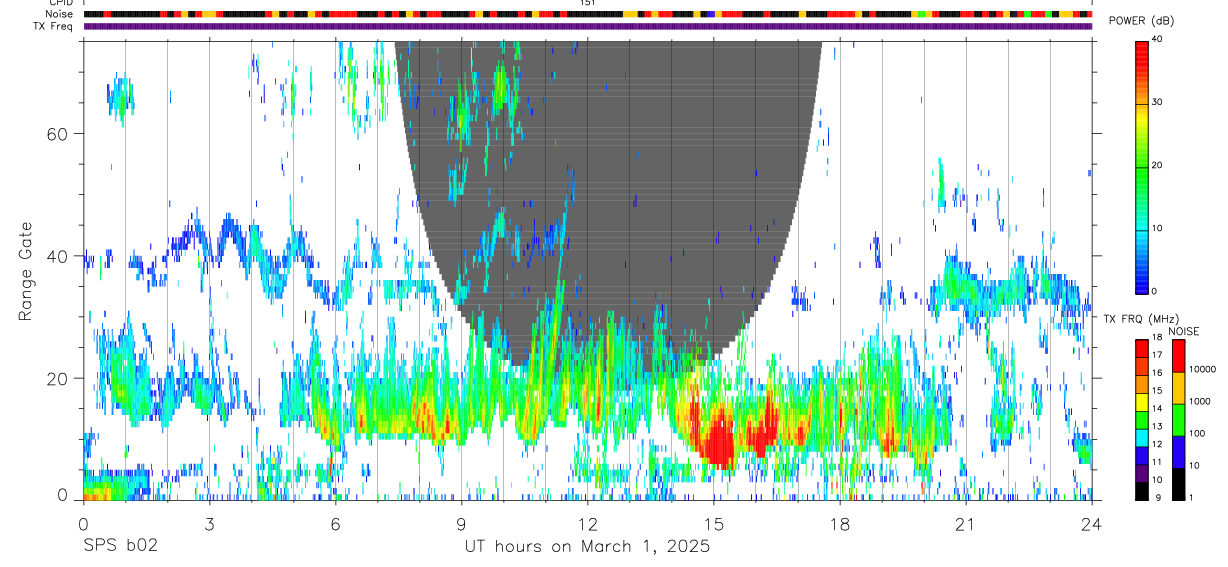Click the '10000' label on the NOISE scale

[1204, 370]
